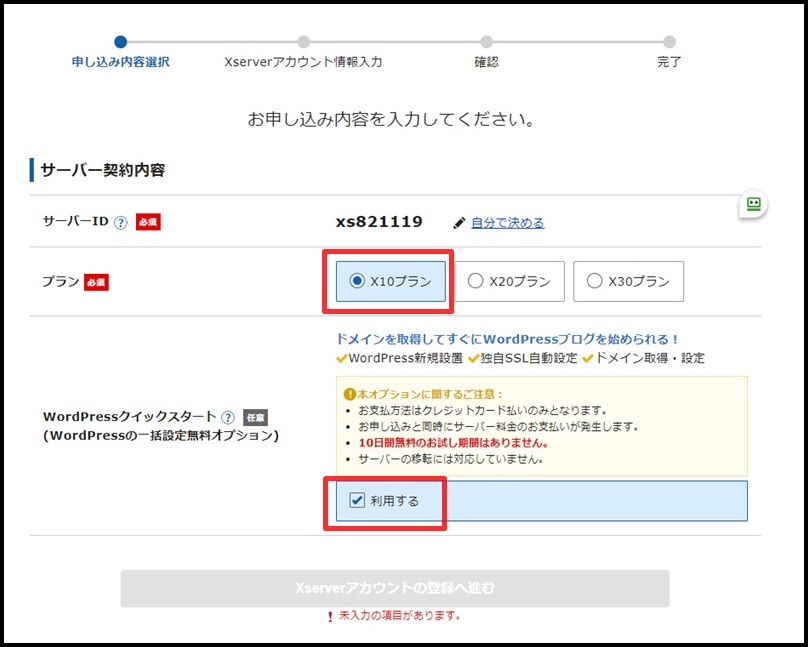The height and width of the screenshot is (647, 808).
Task: Click the ドメイン取得・設定 feature text
Action: point(649,359)
